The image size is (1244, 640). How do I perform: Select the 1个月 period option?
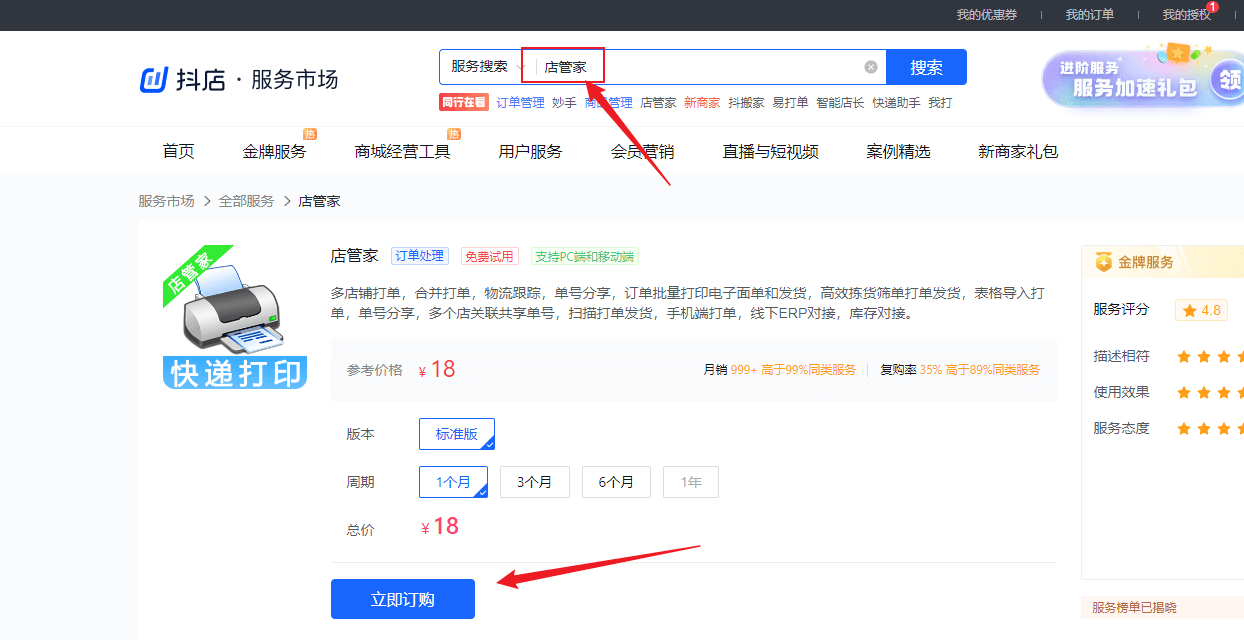[x=453, y=482]
